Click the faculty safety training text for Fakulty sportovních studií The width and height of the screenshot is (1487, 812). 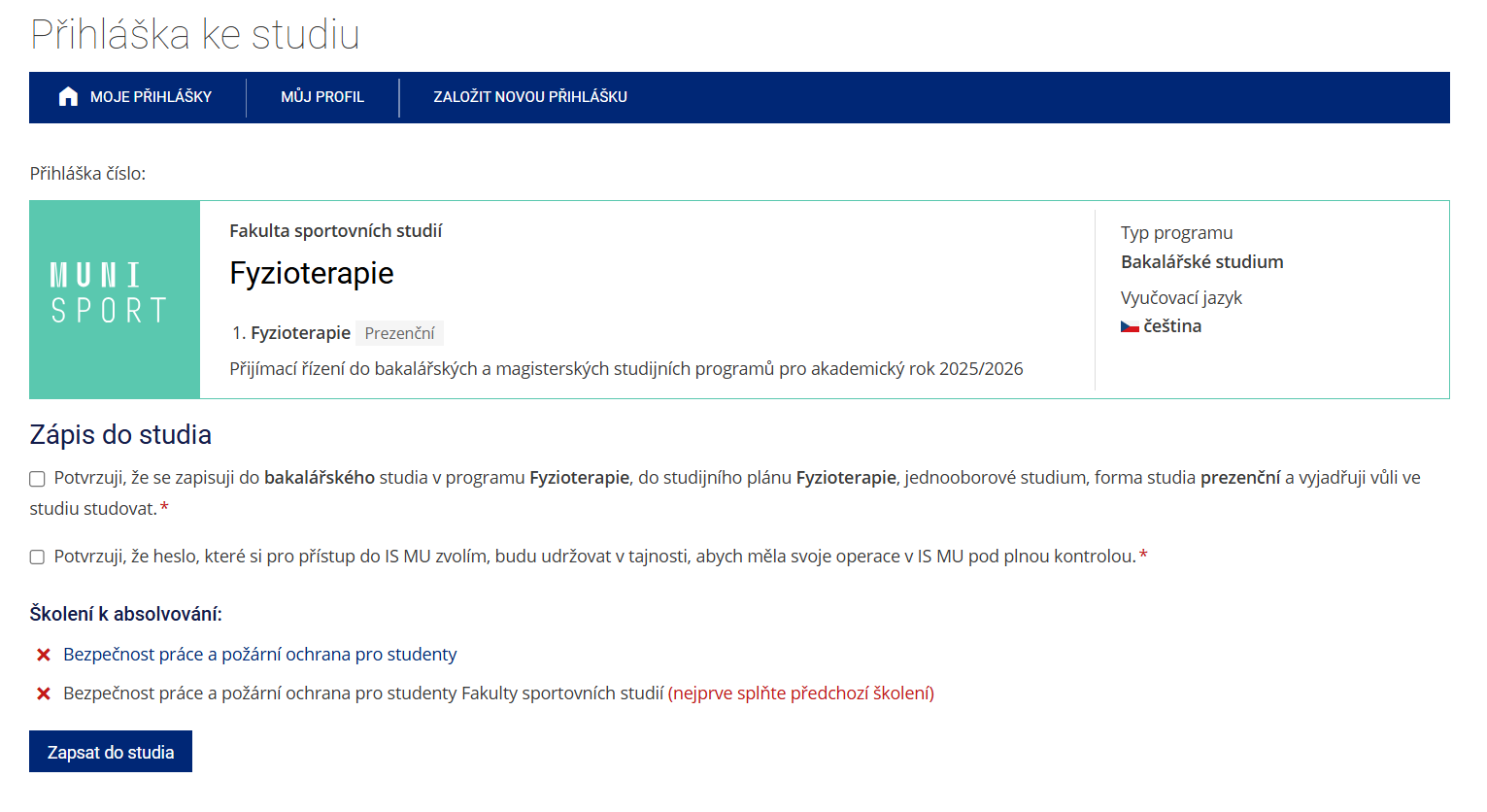[x=363, y=694]
